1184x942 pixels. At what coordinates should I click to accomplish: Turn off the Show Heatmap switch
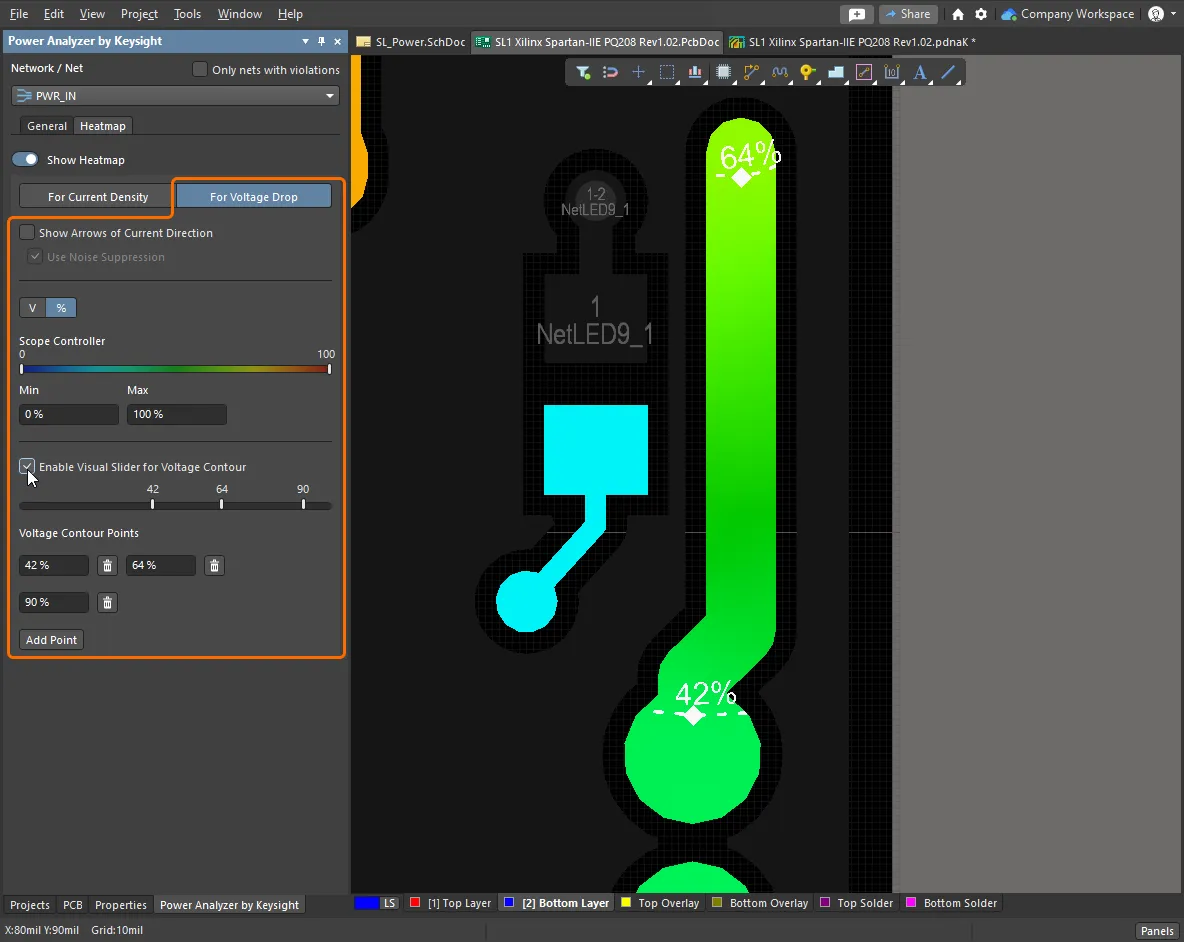25,160
